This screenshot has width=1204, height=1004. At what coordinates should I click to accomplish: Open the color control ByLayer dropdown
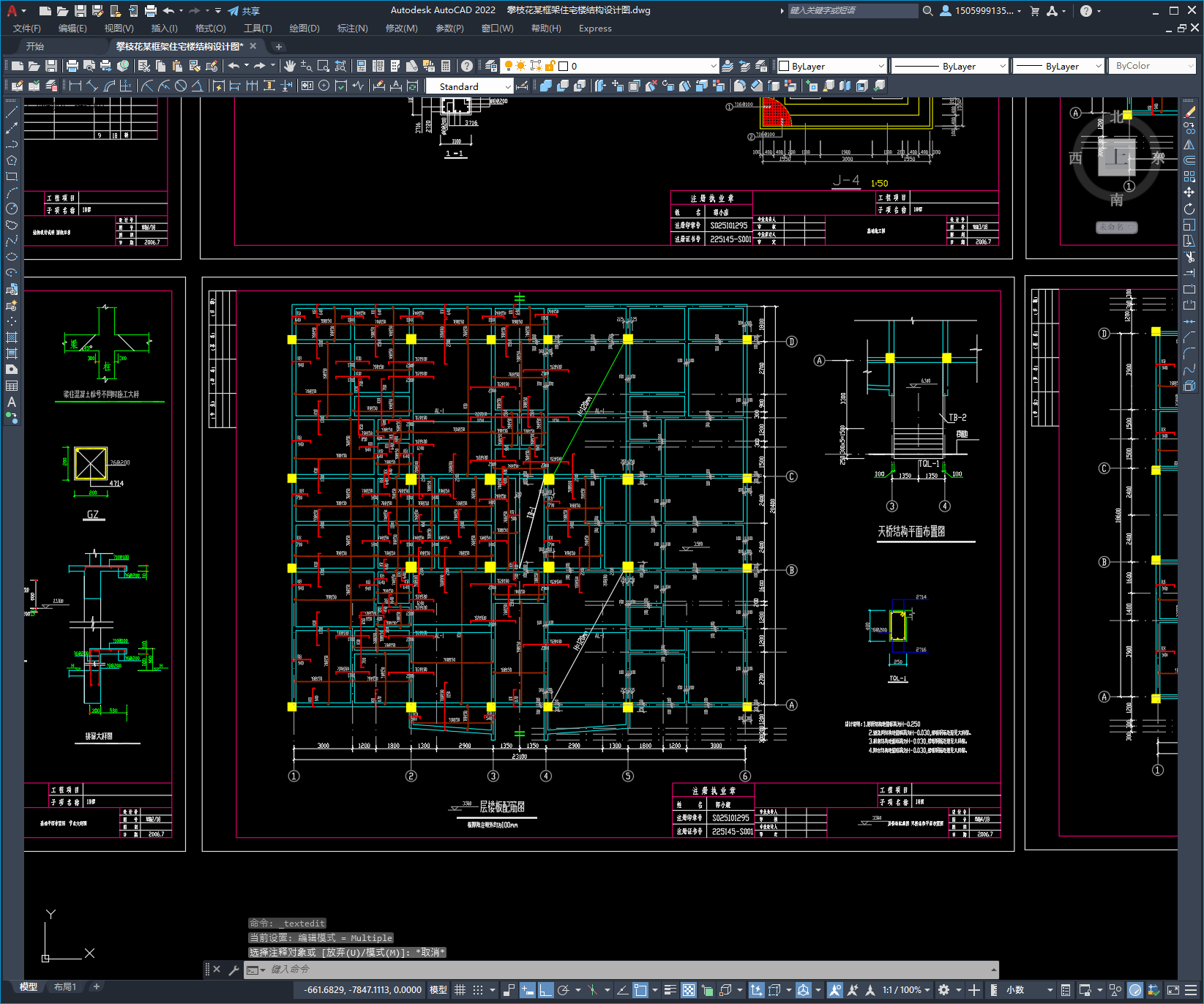(x=831, y=66)
